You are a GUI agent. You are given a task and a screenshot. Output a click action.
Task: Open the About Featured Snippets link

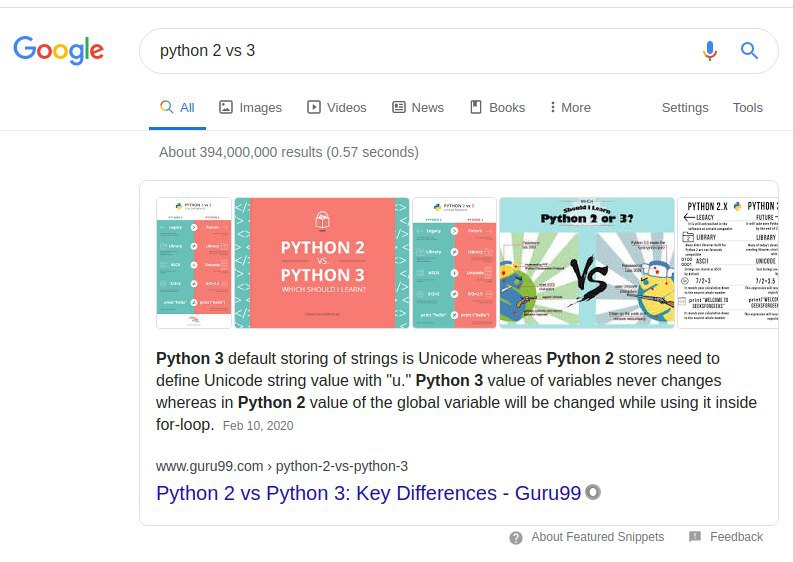pyautogui.click(x=597, y=537)
